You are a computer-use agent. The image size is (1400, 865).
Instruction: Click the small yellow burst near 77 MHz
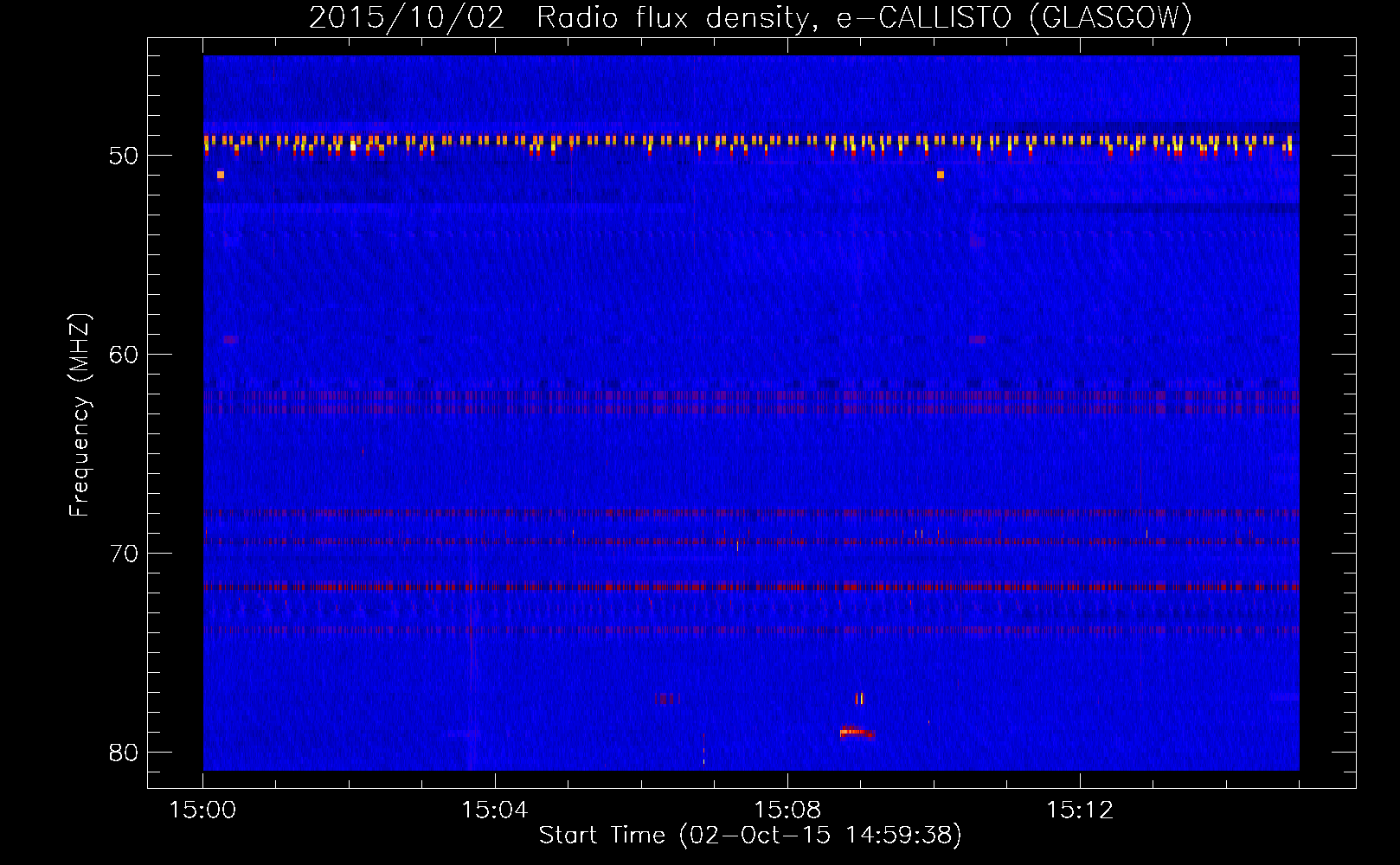tap(859, 698)
